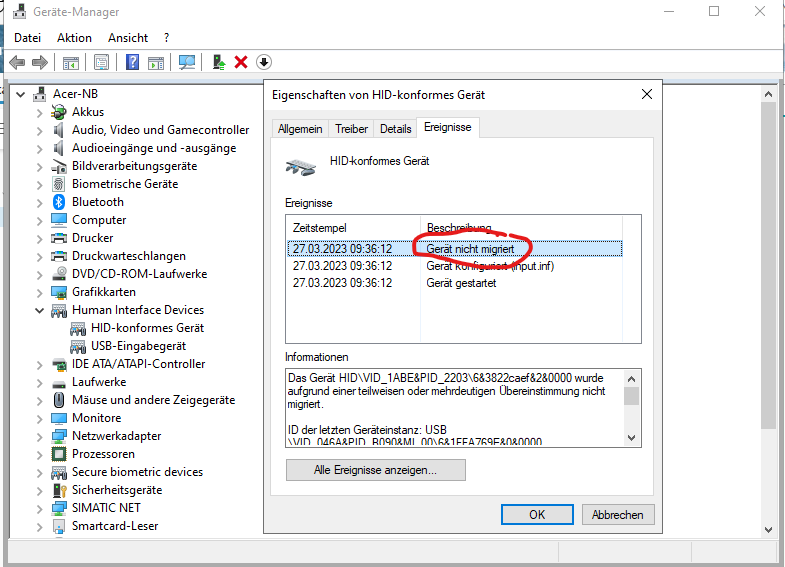Expand the Akkus node

tap(40, 112)
